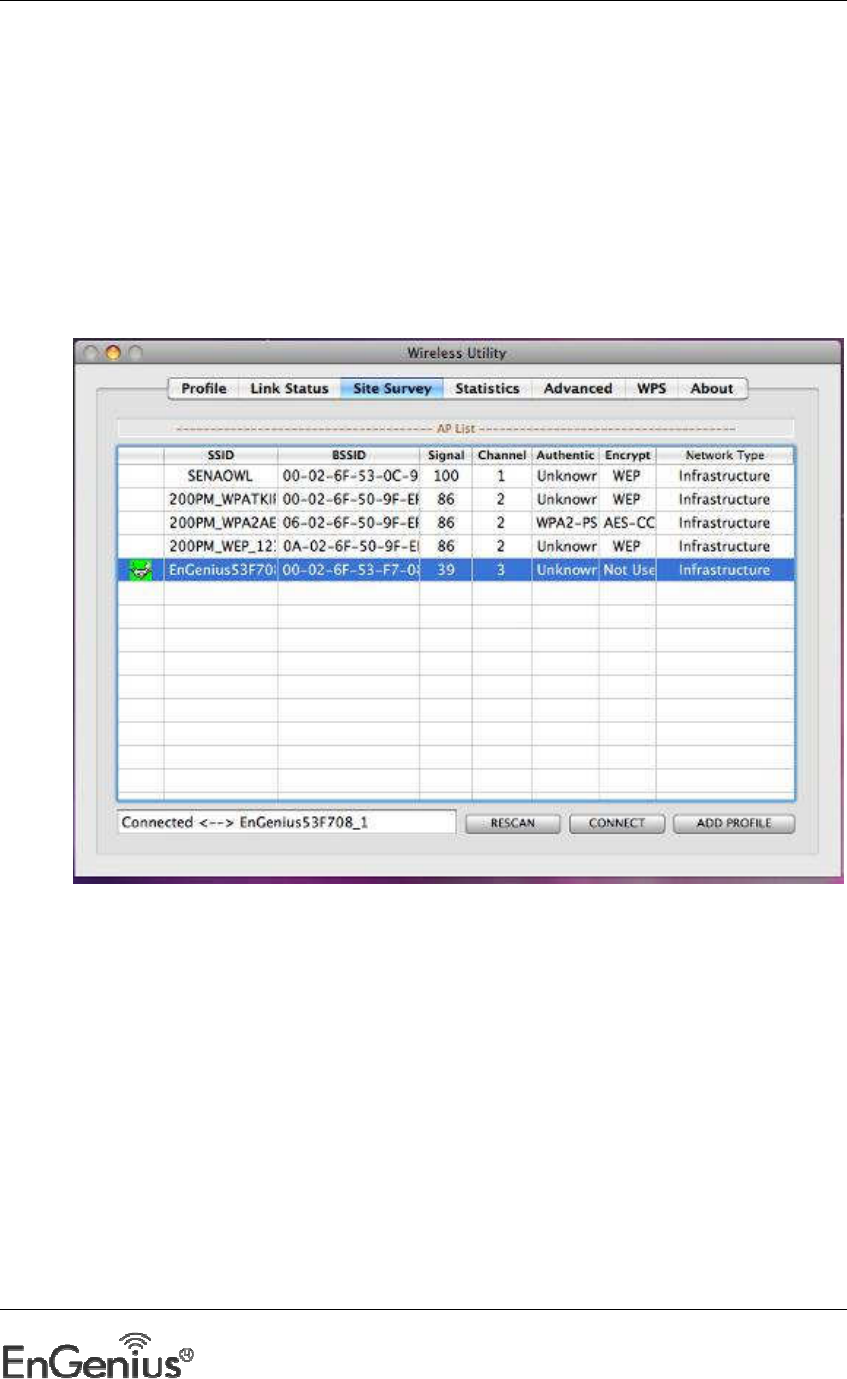Select the 200PM_WEP_12 network row

point(456,547)
